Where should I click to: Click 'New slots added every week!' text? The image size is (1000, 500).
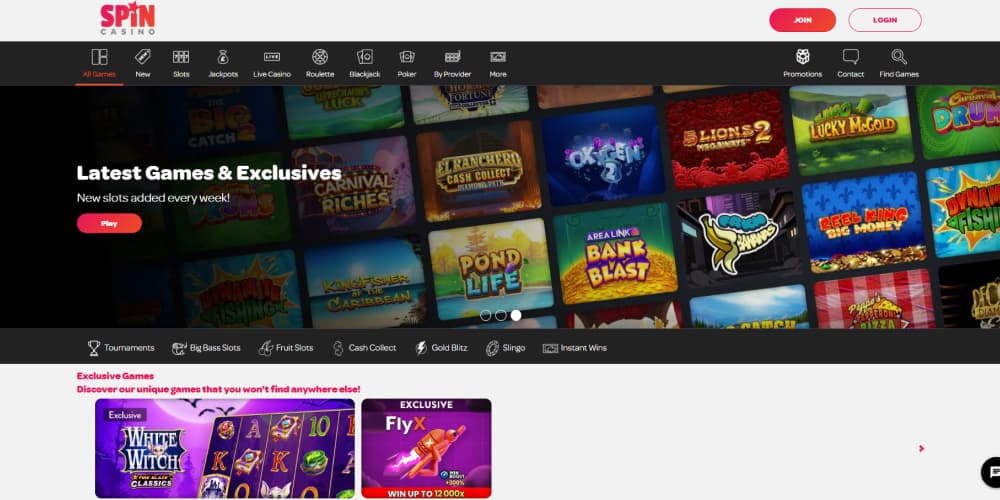(153, 198)
